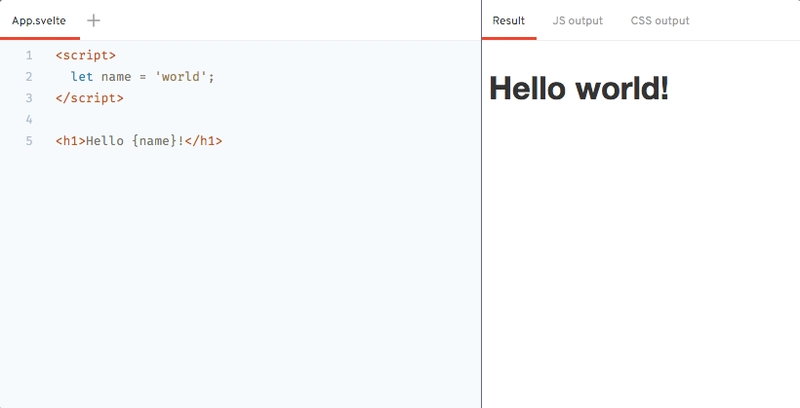
Task: Click the 'world' string in the code
Action: 181,76
